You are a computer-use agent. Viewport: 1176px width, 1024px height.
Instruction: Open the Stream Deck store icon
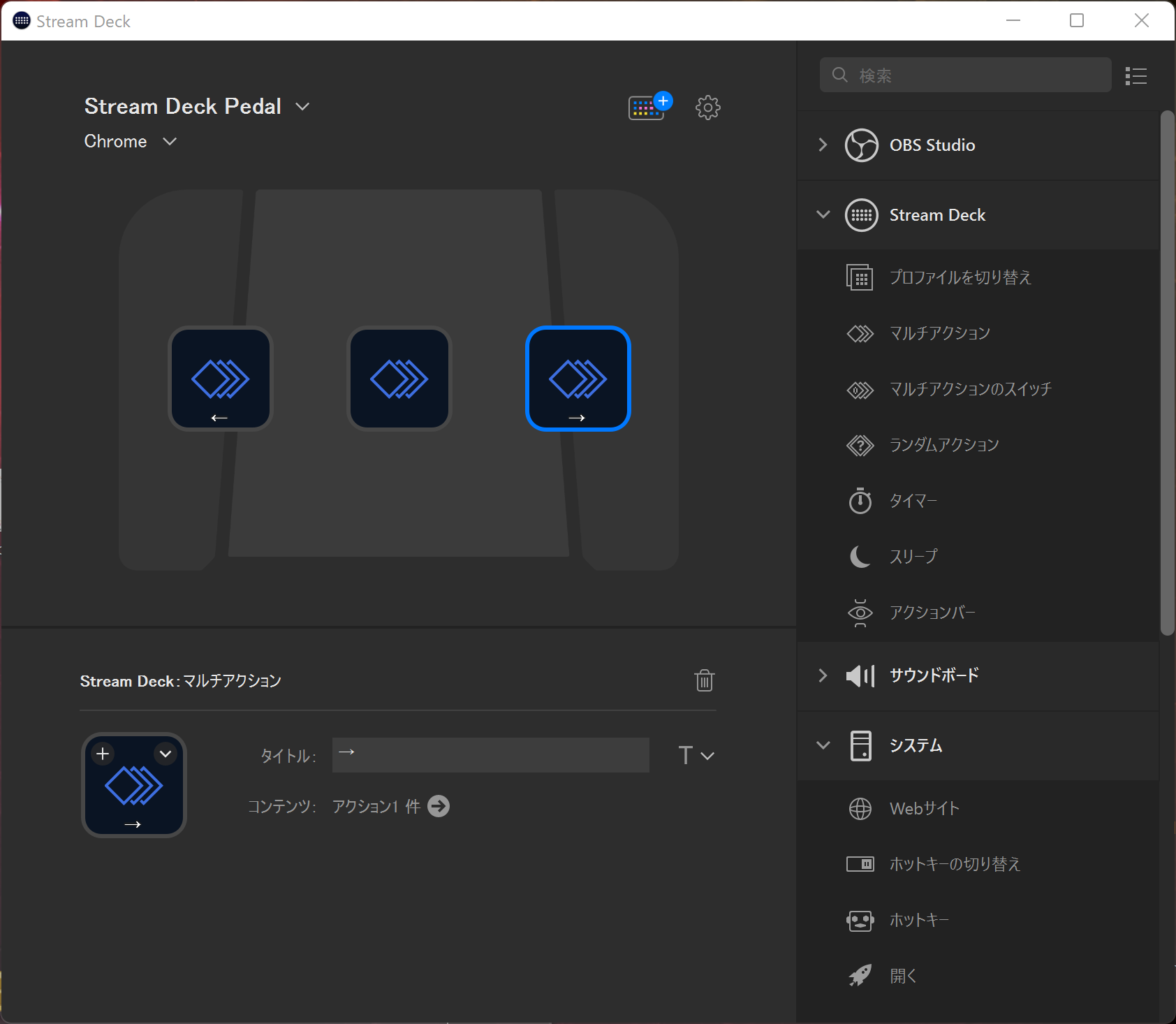tap(649, 107)
